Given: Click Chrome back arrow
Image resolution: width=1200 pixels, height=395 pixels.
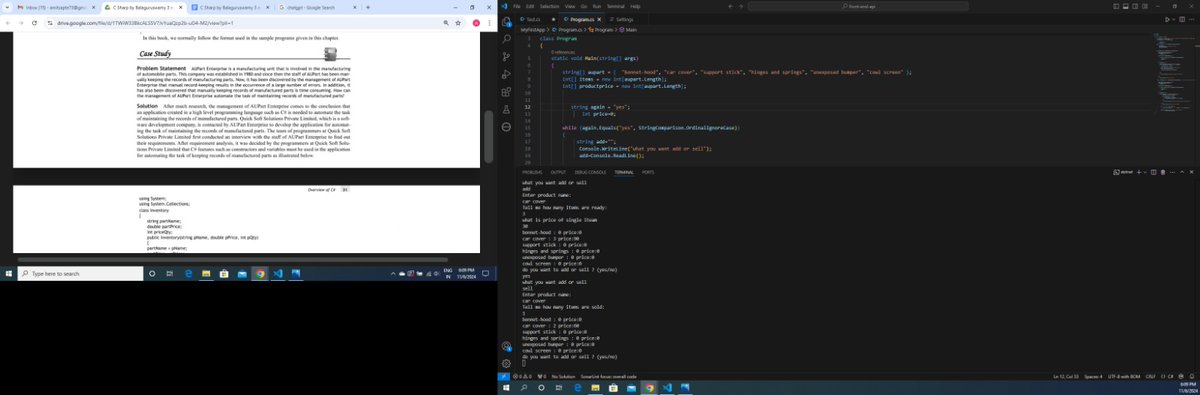Looking at the screenshot, I should (8, 23).
